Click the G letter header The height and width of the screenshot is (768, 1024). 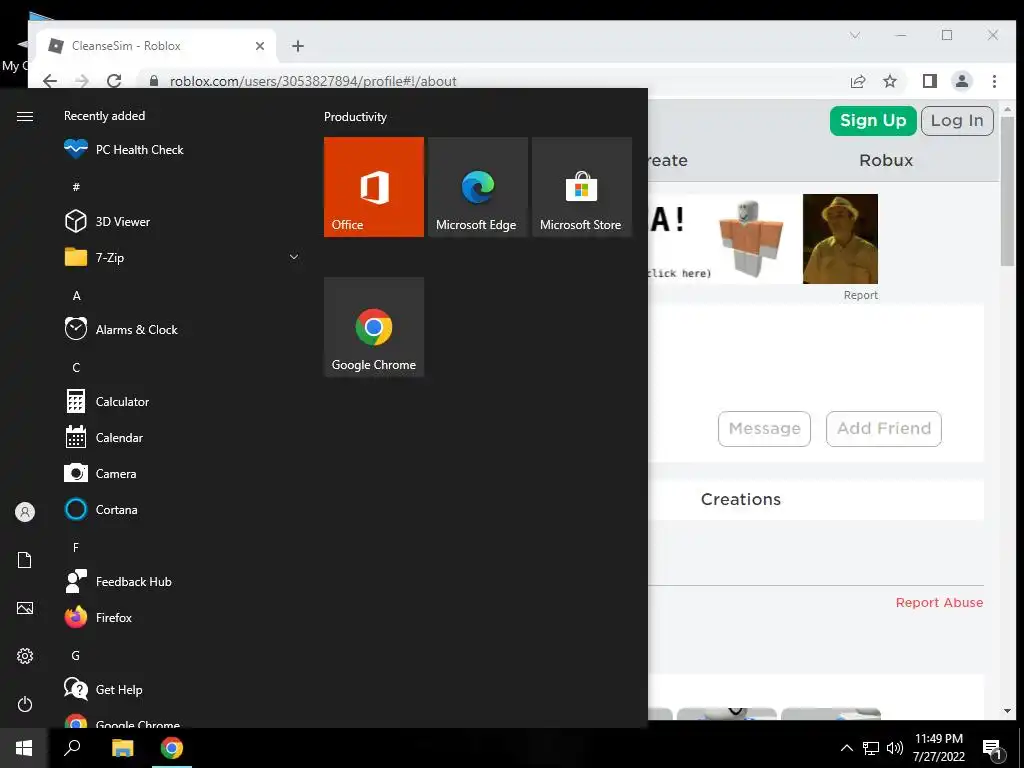coord(76,656)
